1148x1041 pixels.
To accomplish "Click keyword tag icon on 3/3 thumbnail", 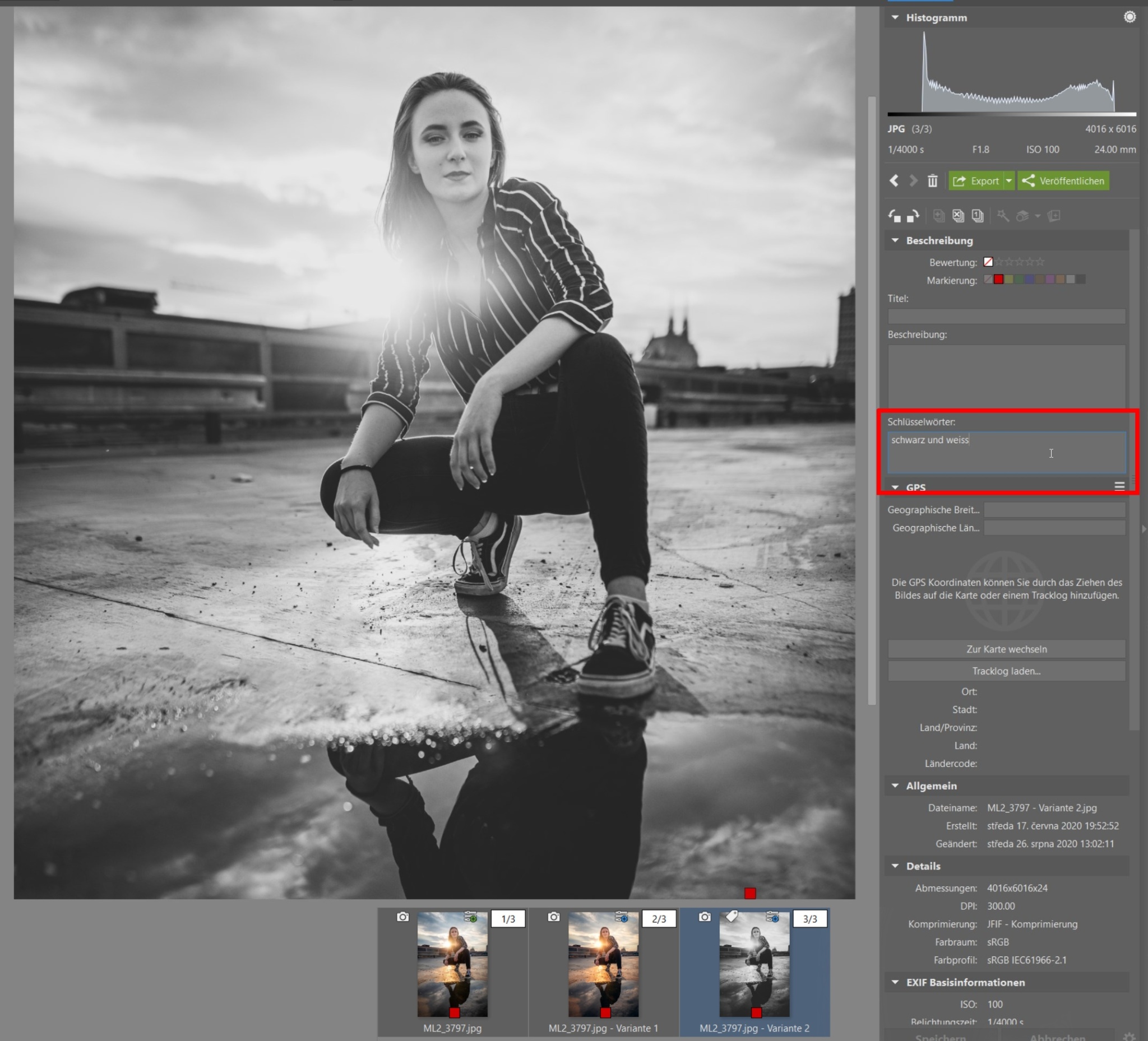I will [732, 916].
